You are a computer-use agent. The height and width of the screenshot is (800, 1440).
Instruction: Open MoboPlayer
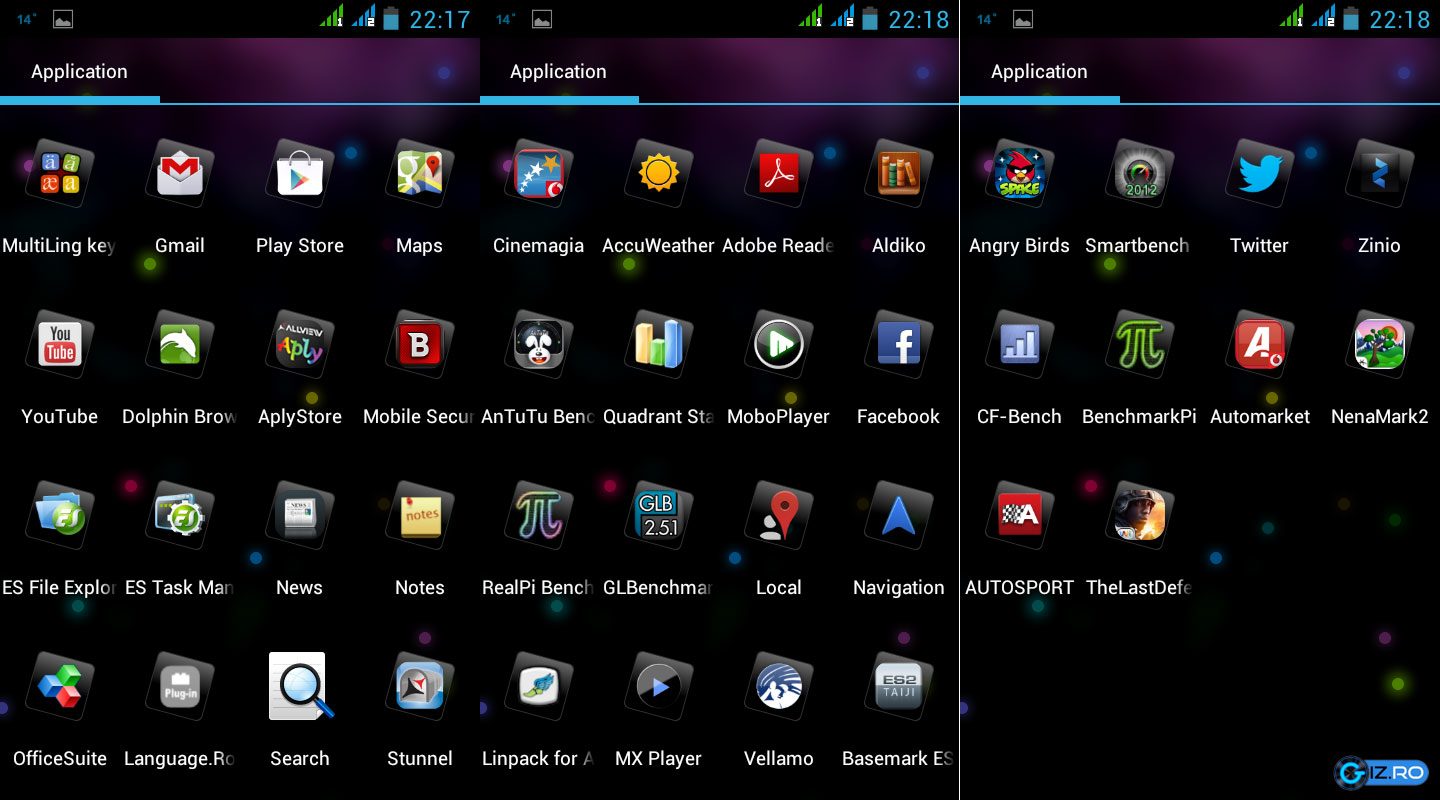779,344
